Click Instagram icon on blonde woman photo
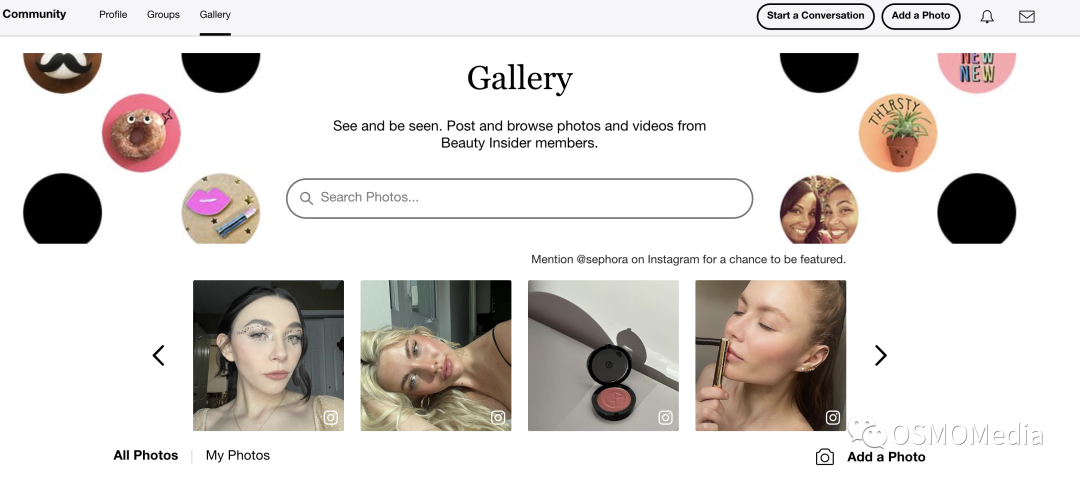 pyautogui.click(x=498, y=417)
